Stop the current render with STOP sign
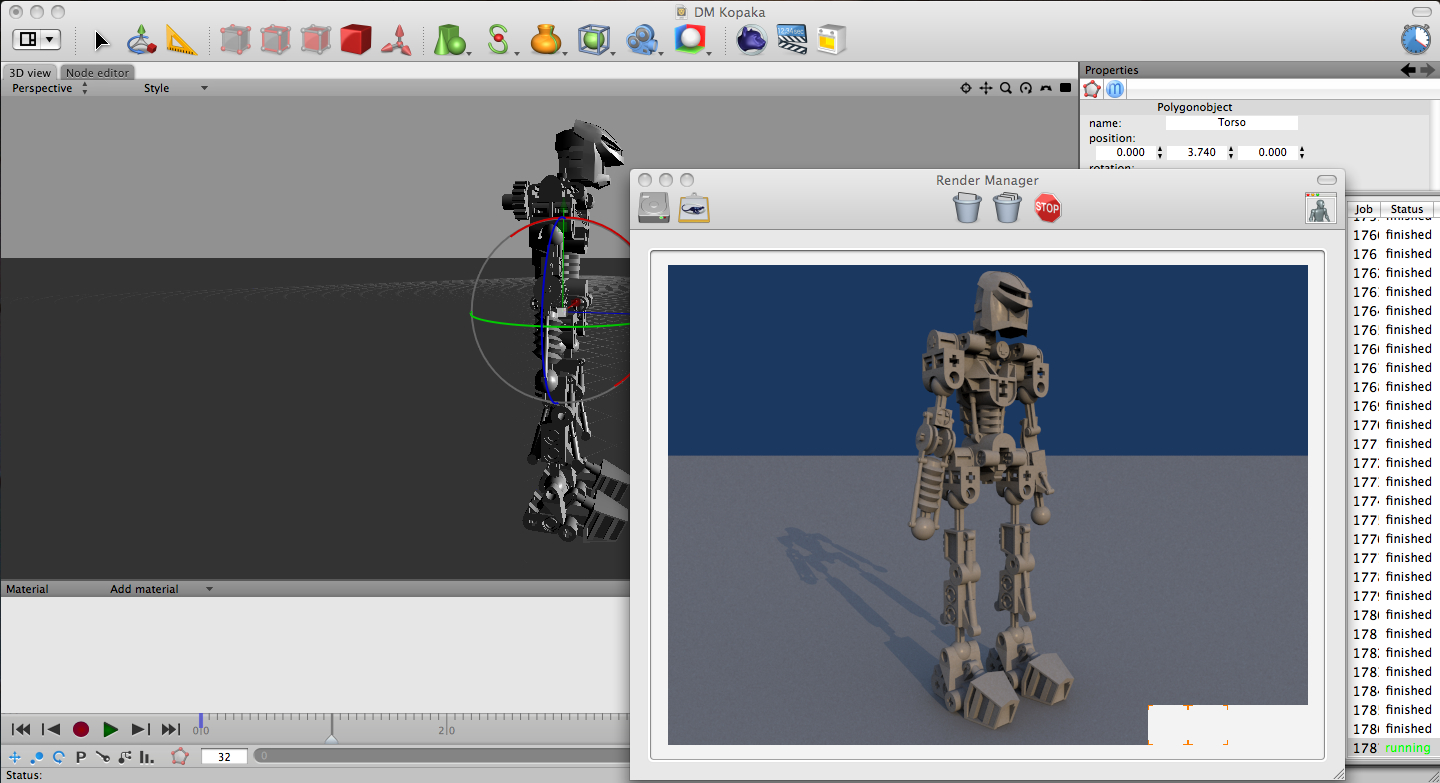 (1047, 208)
